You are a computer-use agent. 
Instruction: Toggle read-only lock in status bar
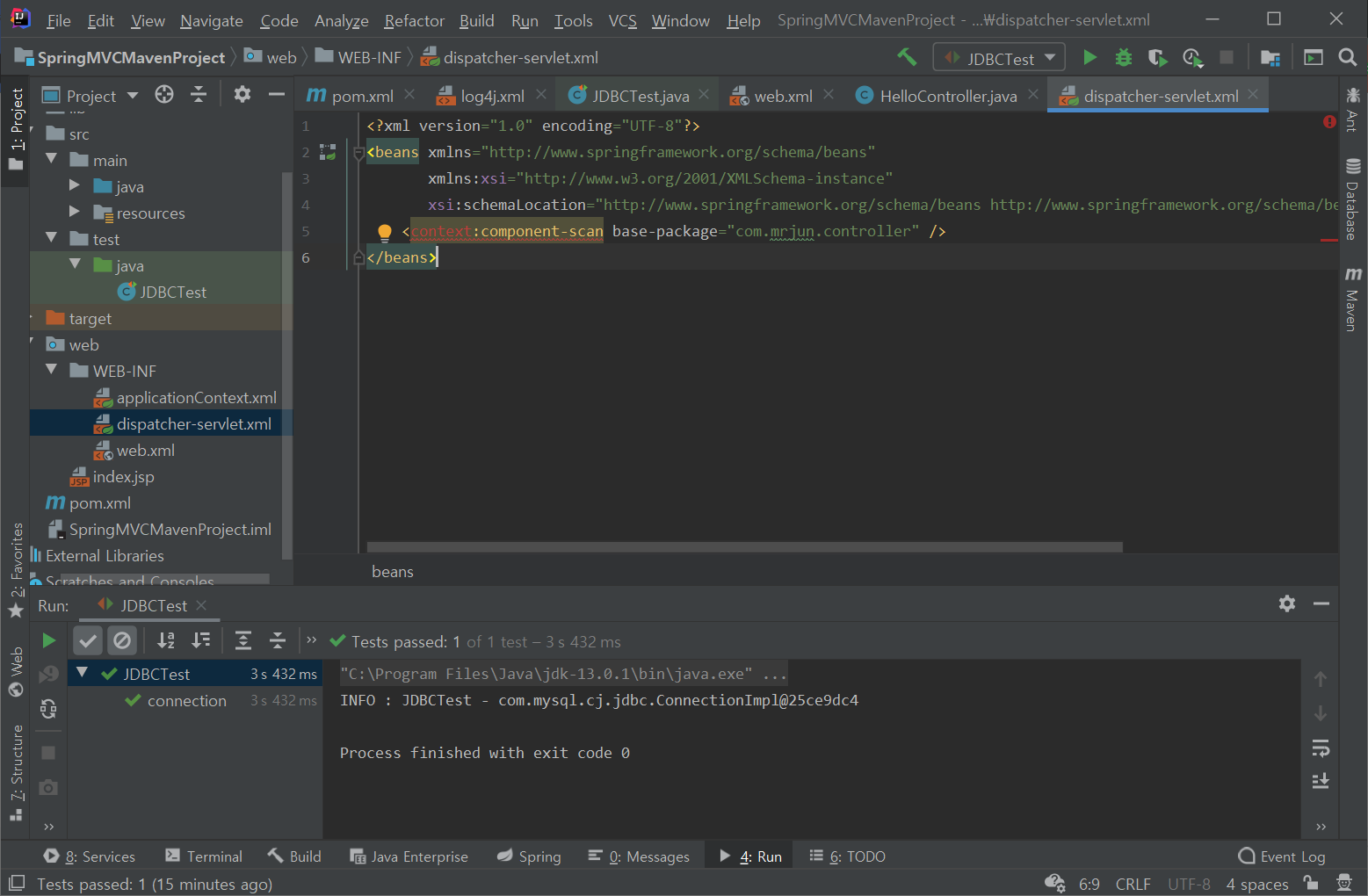click(1311, 883)
